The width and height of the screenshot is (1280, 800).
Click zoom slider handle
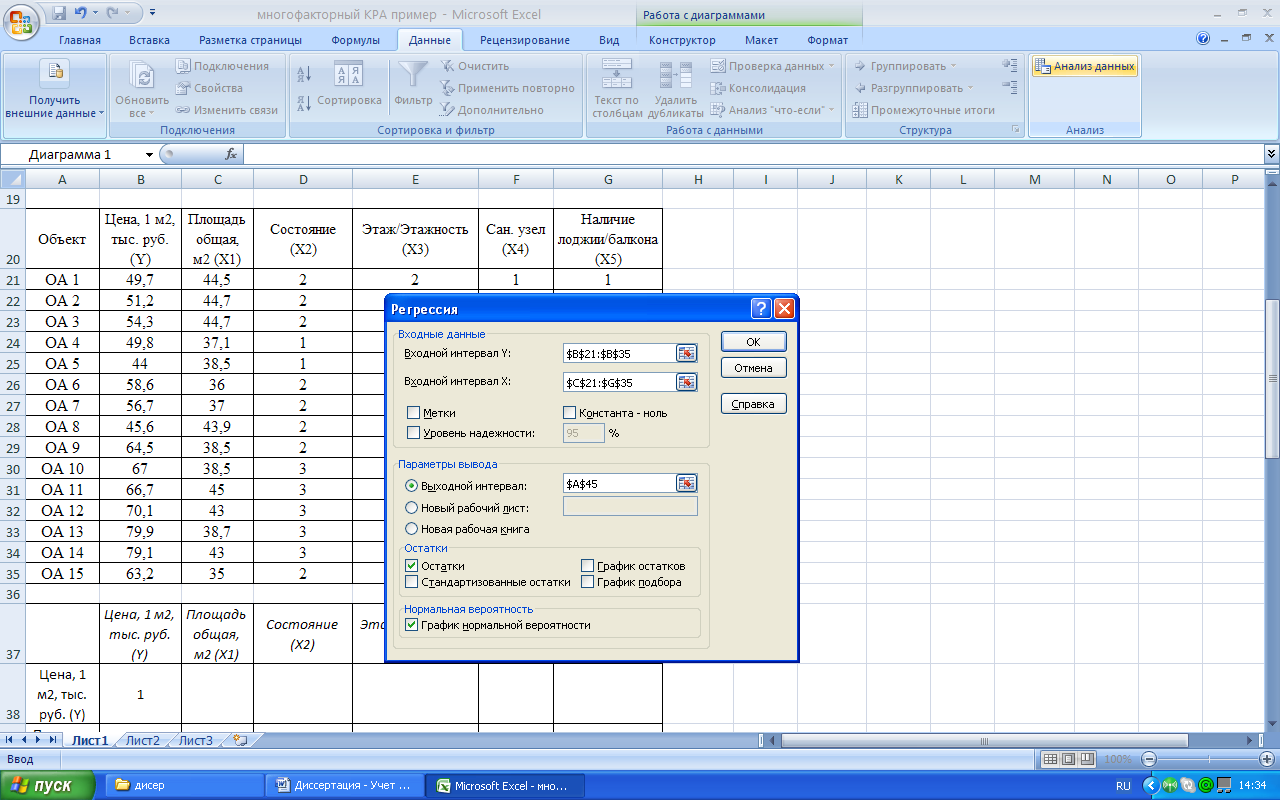(x=1207, y=759)
